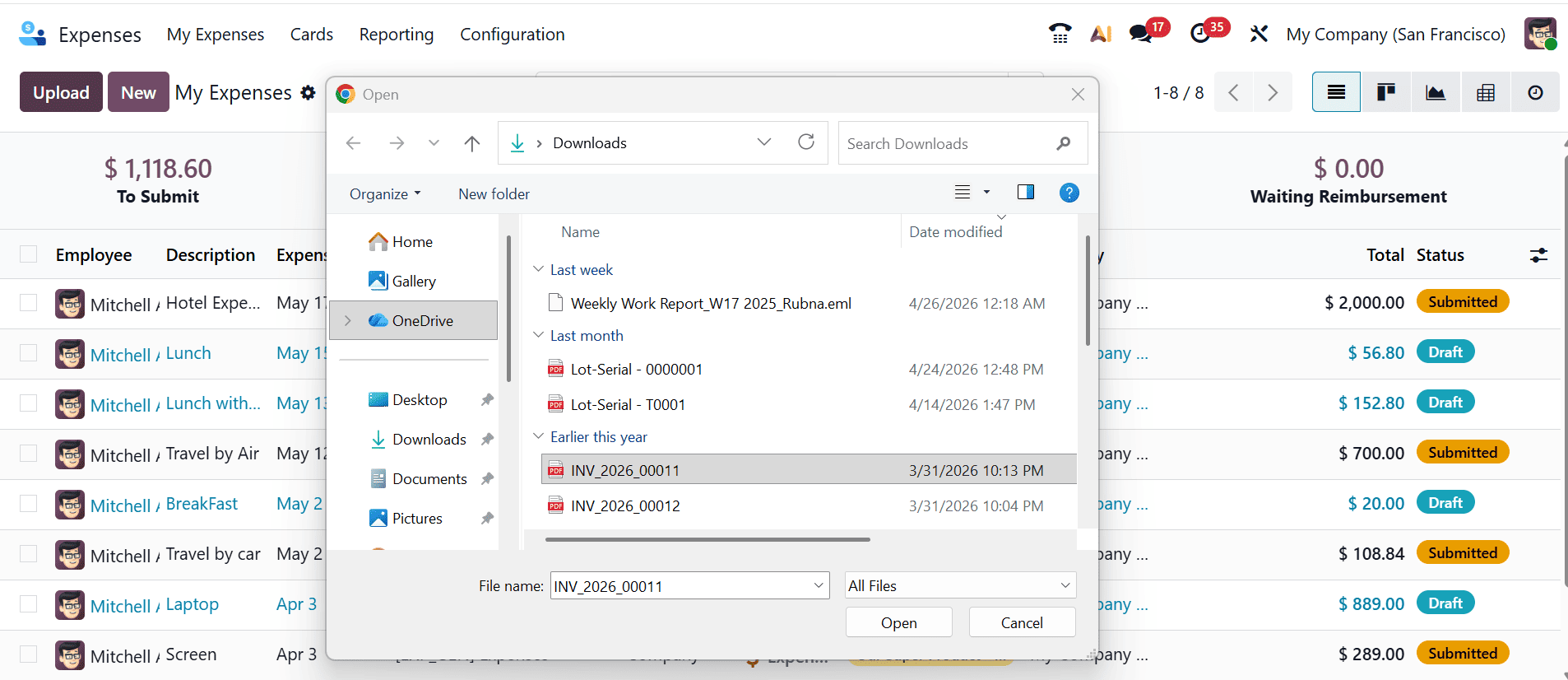1568x680 pixels.
Task: Click the Upload button
Action: (x=61, y=92)
